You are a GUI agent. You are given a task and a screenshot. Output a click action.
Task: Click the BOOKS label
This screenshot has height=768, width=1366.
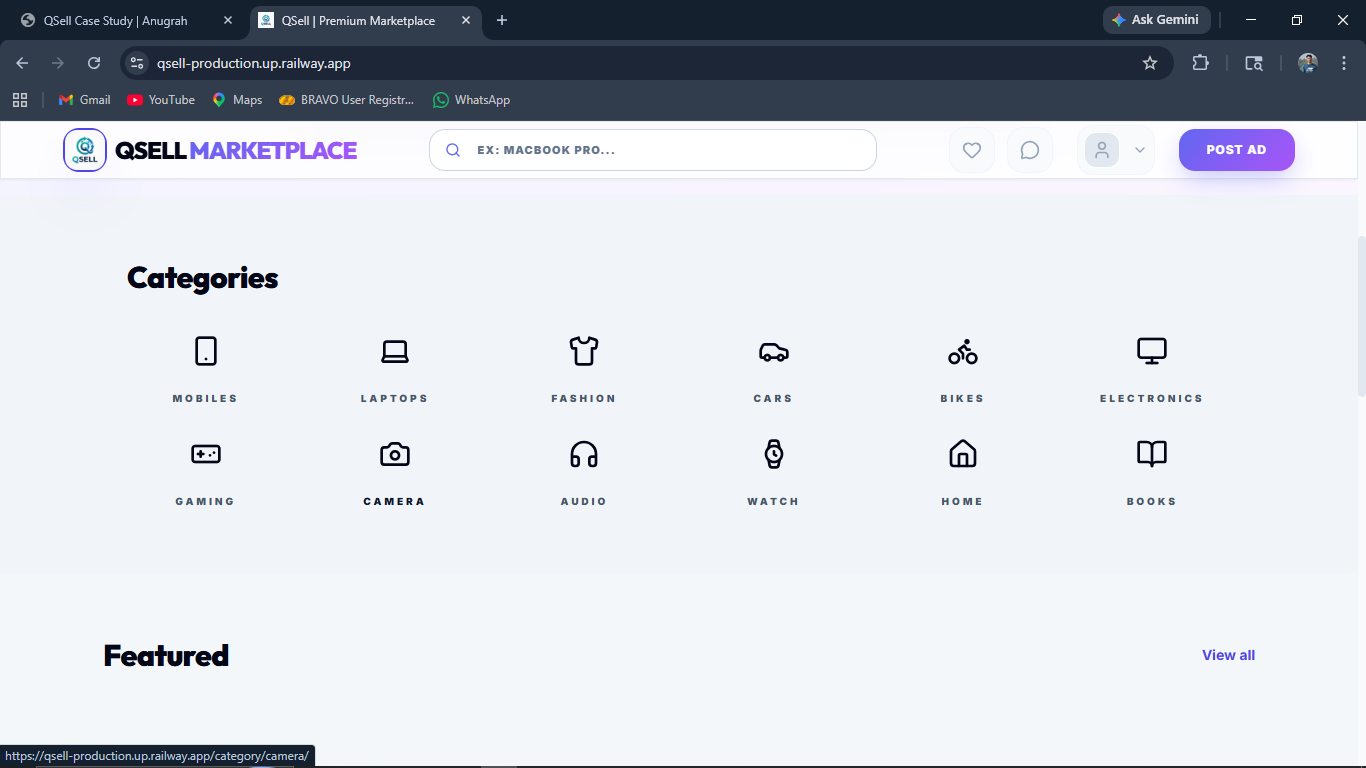1152,501
